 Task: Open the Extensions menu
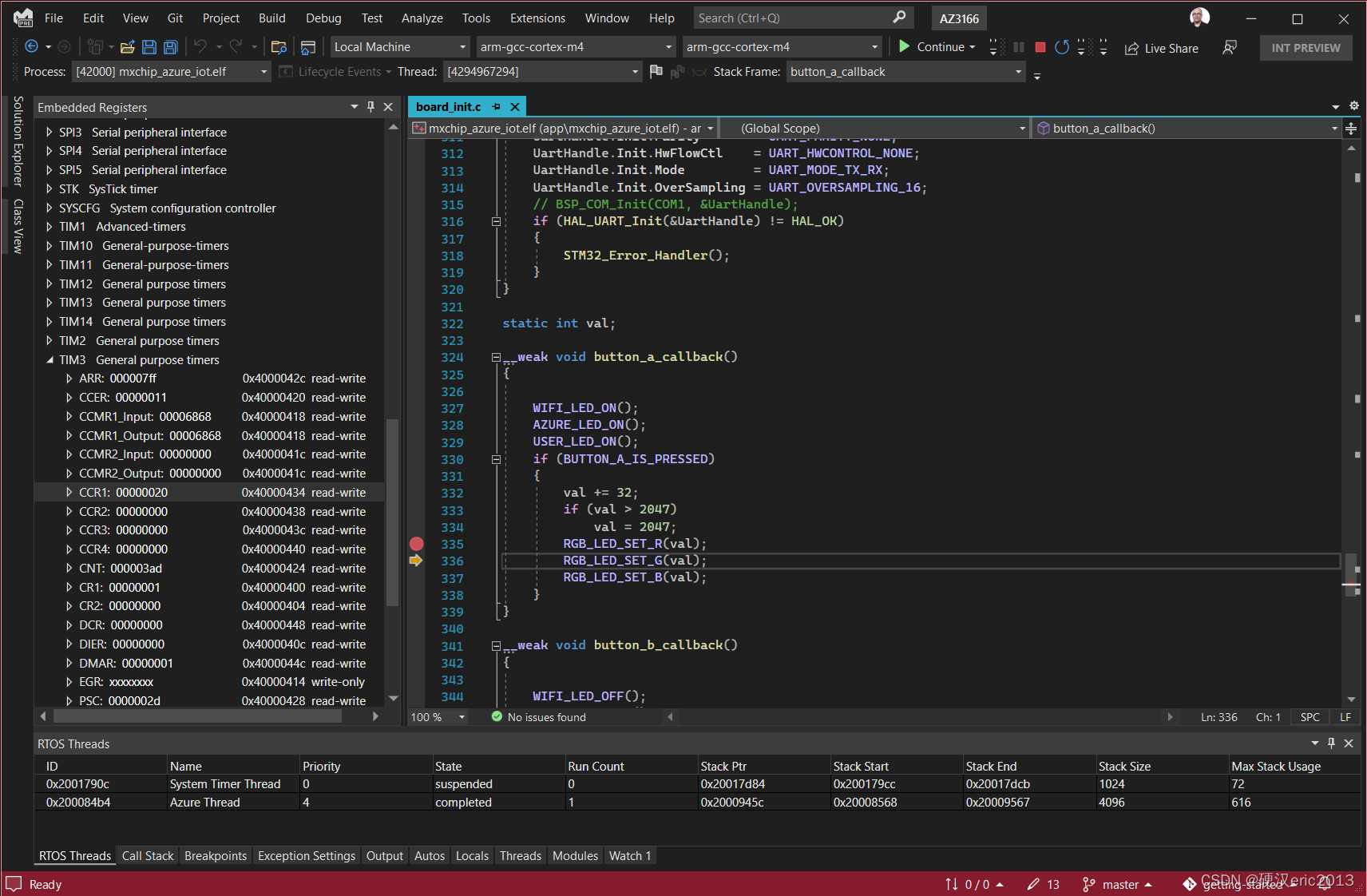537,18
